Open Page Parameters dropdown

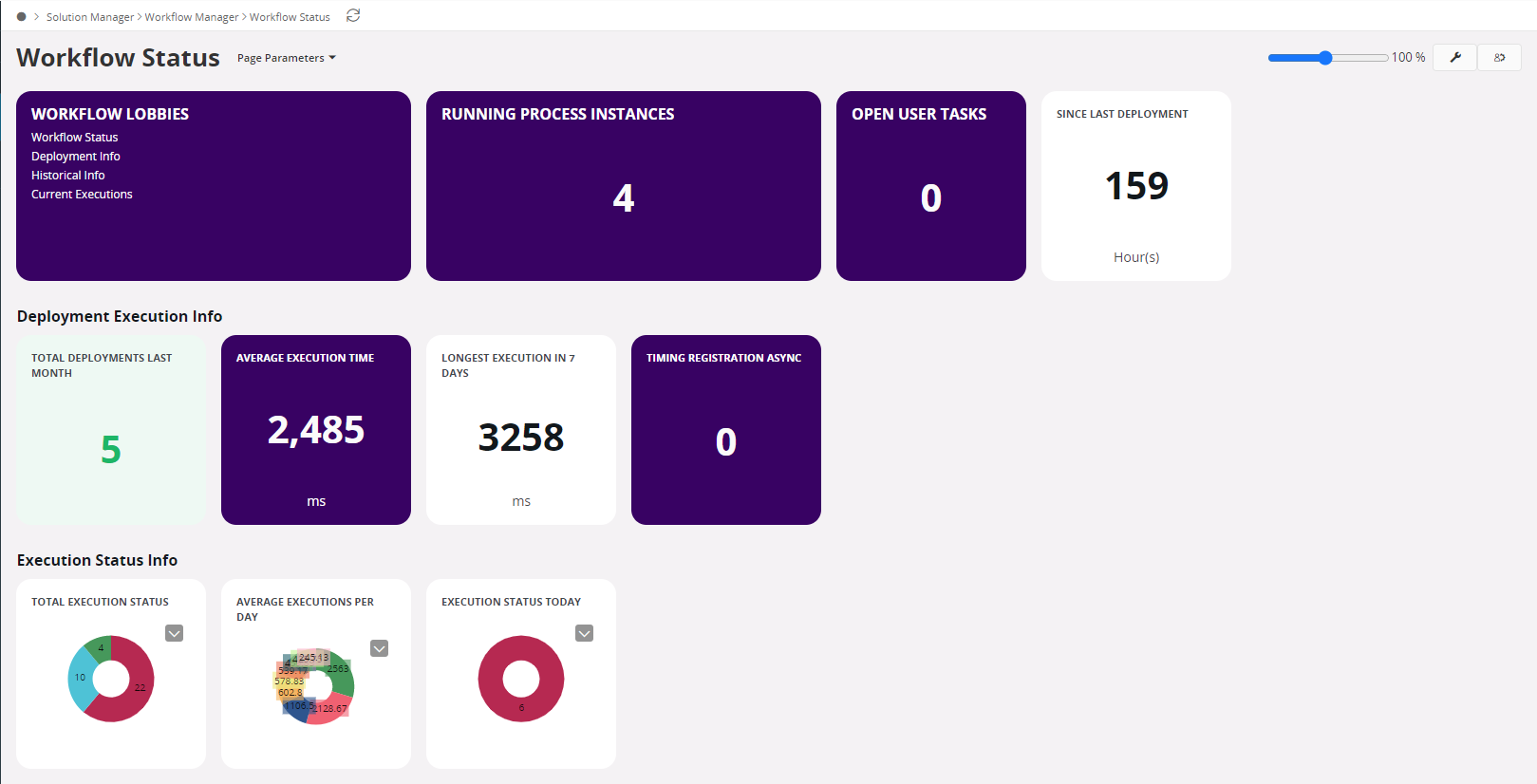[x=287, y=58]
